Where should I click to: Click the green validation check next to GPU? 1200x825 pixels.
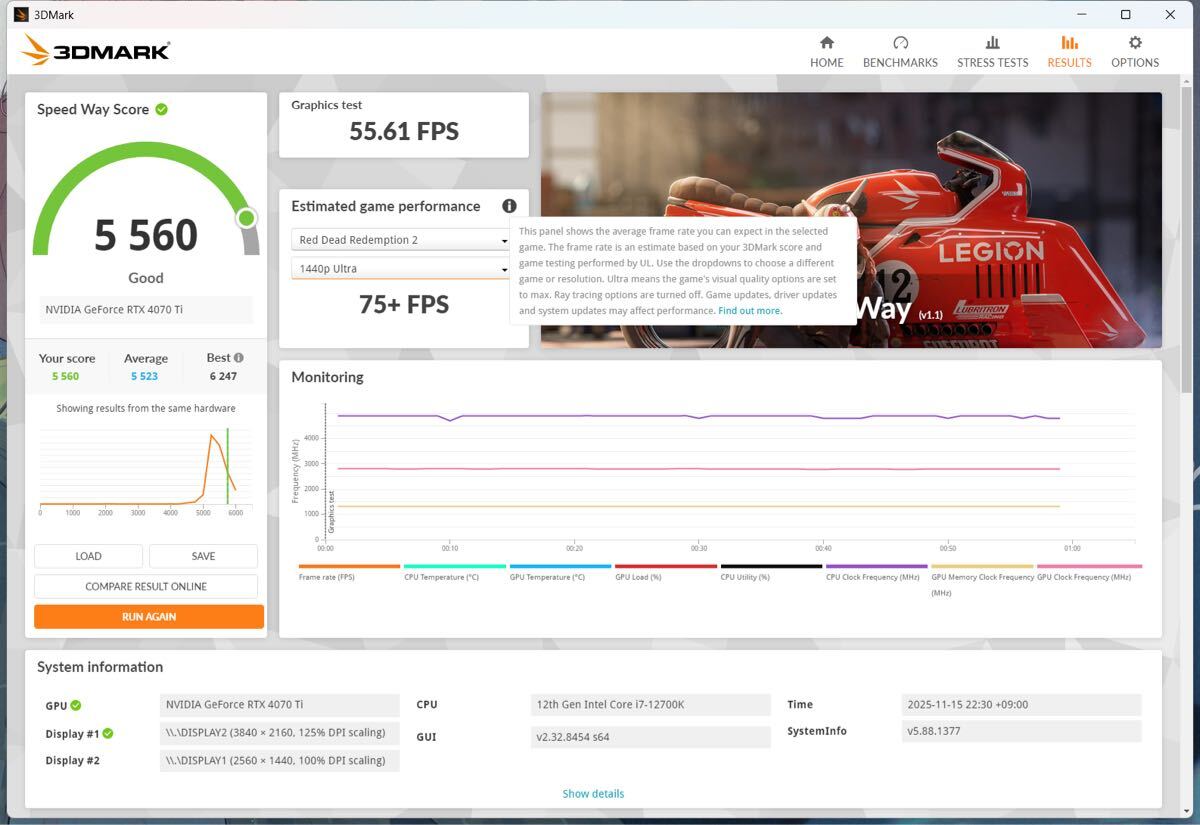coord(76,705)
